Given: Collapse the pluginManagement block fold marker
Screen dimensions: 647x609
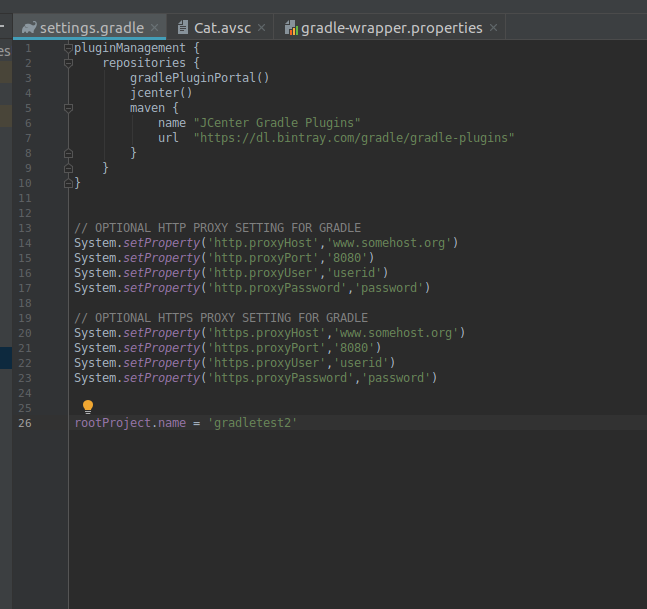Looking at the screenshot, I should tap(68, 48).
